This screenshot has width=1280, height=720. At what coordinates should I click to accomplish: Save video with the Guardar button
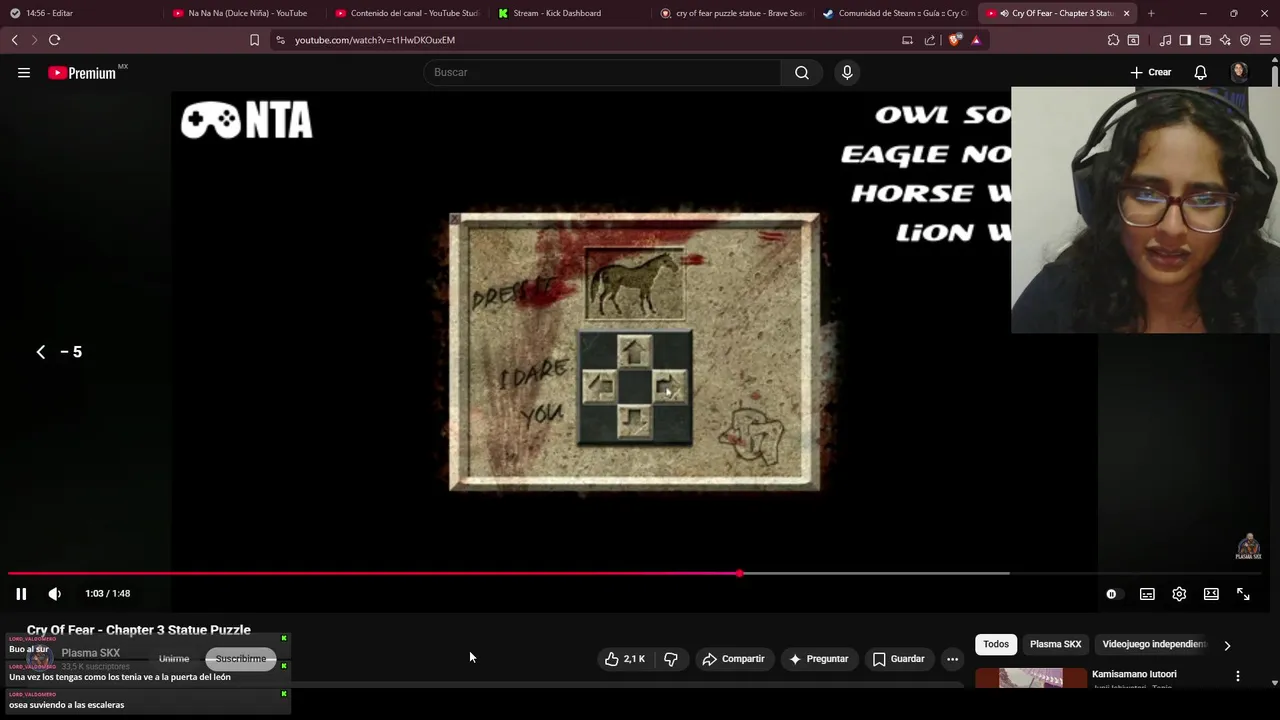click(898, 659)
